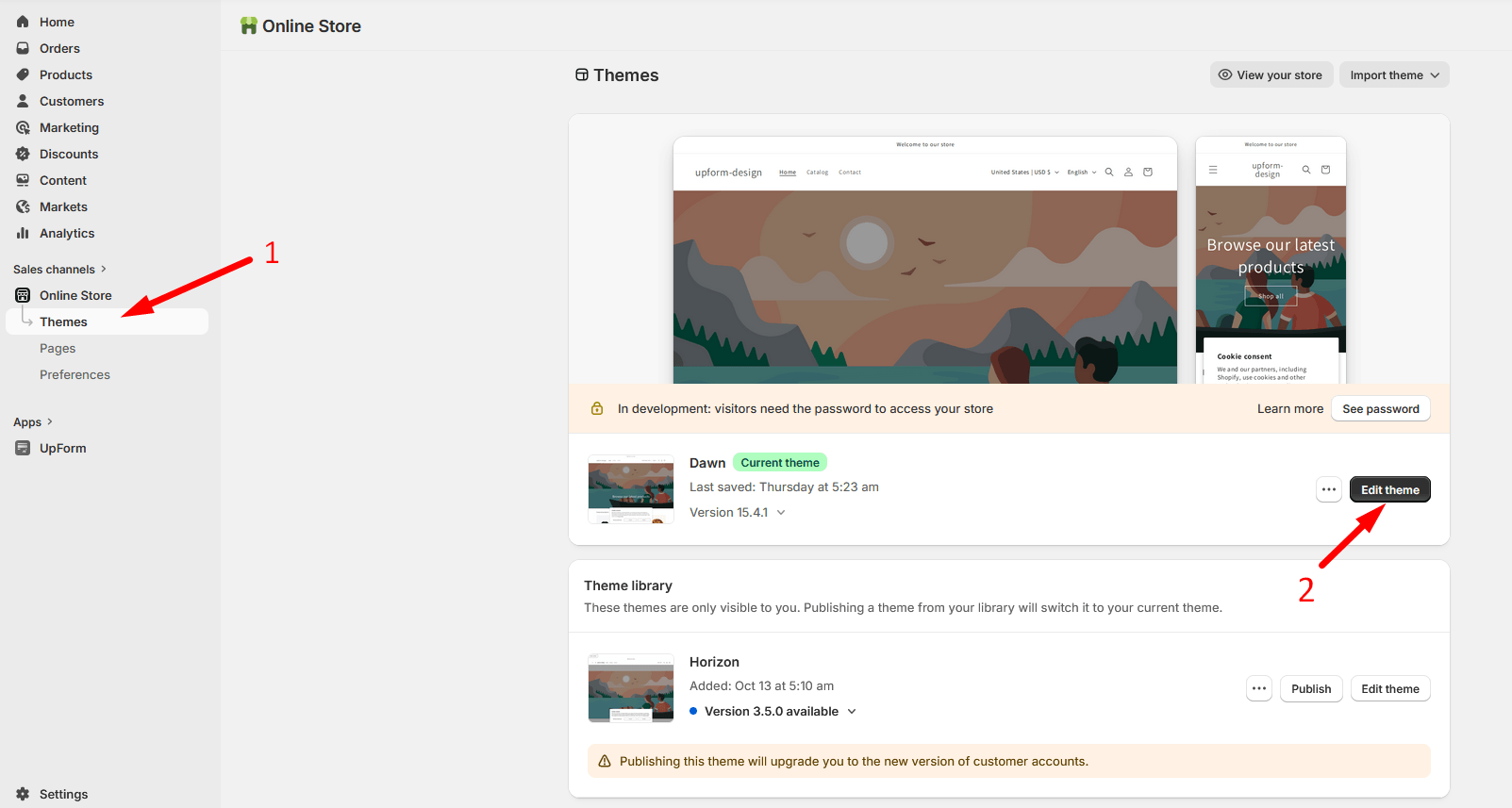Expand Dawn Version 15.4.1 chevron
This screenshot has height=808, width=1512.
pos(781,512)
